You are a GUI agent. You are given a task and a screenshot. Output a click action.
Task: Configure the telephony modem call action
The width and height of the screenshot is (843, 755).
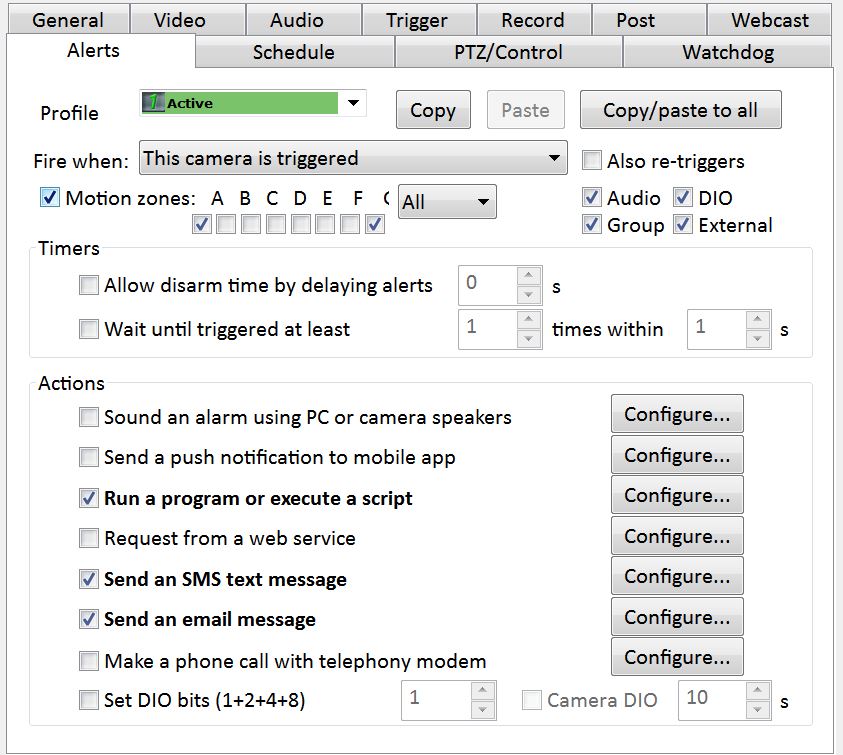677,657
